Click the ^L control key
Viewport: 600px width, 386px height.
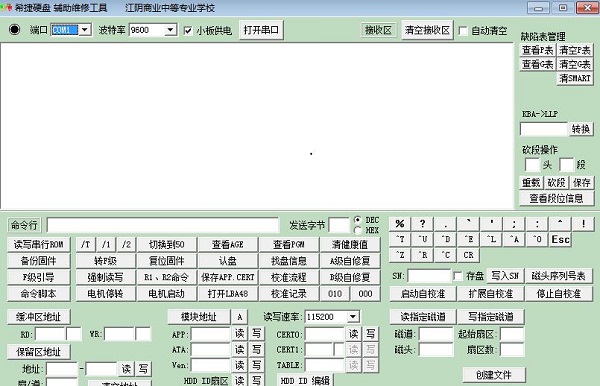coord(491,239)
